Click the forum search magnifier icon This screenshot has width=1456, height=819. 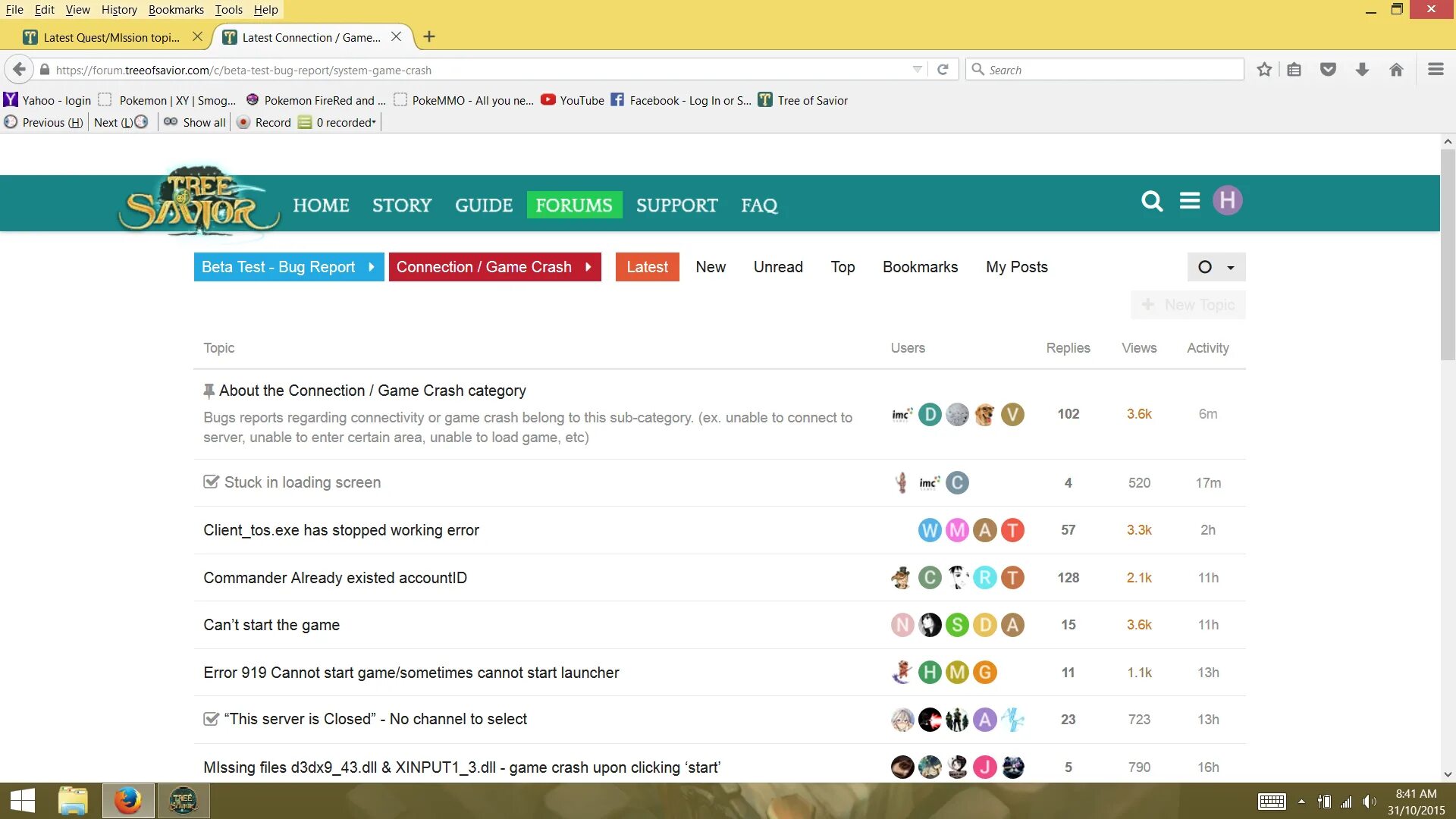[1152, 201]
